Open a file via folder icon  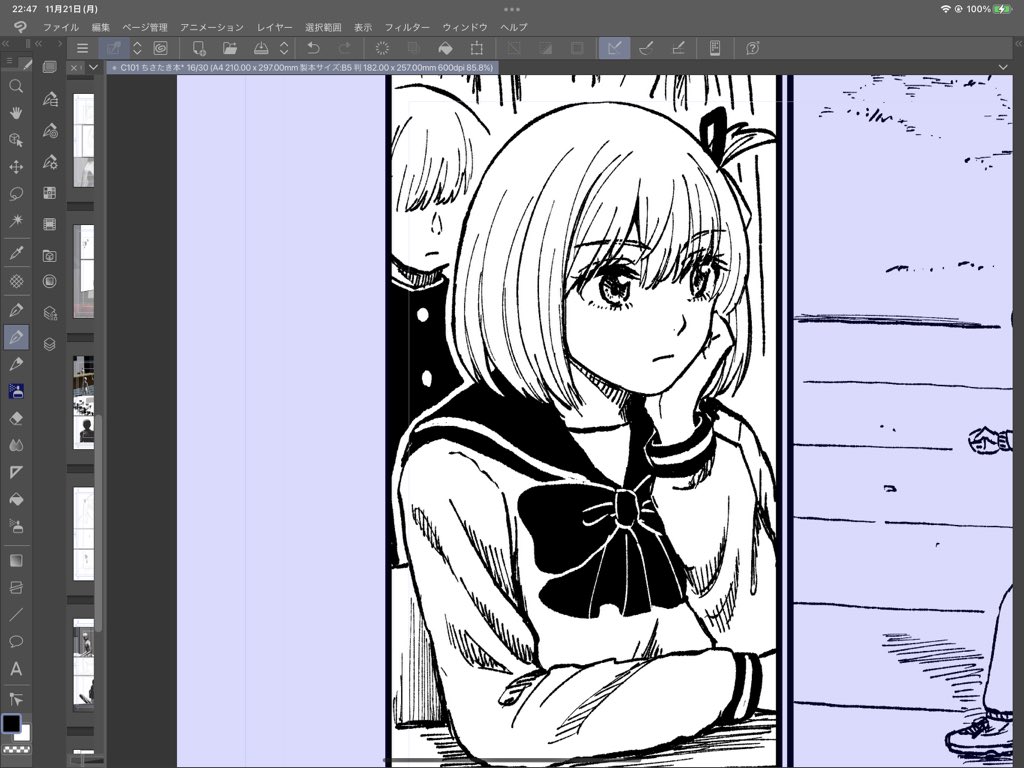click(230, 48)
